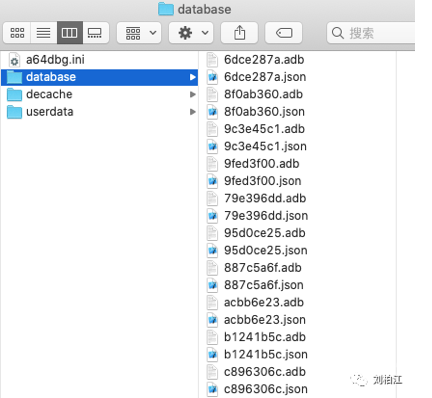Open the group-by arrangement dropdown
The height and width of the screenshot is (398, 432).
139,33
